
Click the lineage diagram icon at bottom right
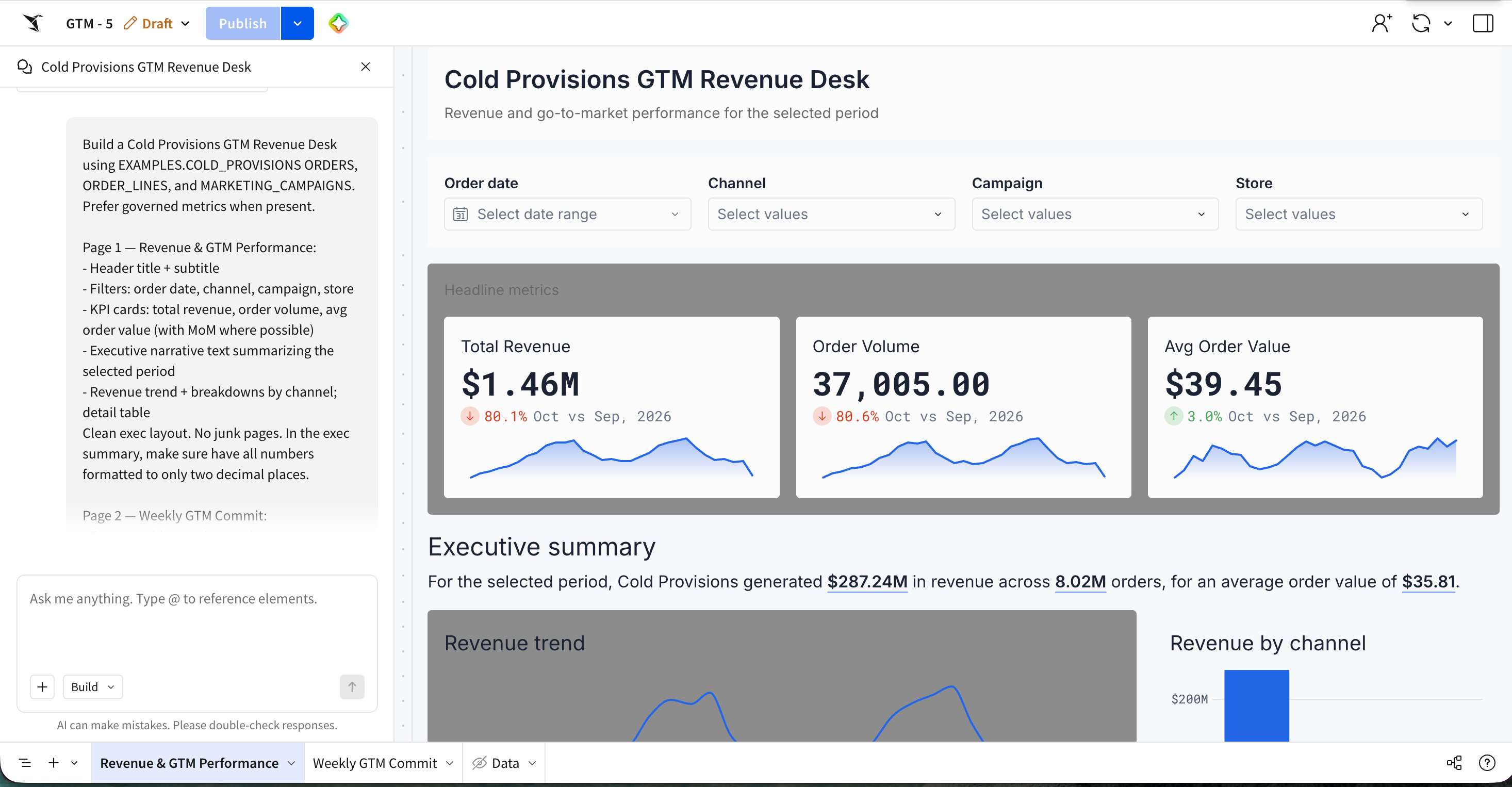click(x=1454, y=763)
